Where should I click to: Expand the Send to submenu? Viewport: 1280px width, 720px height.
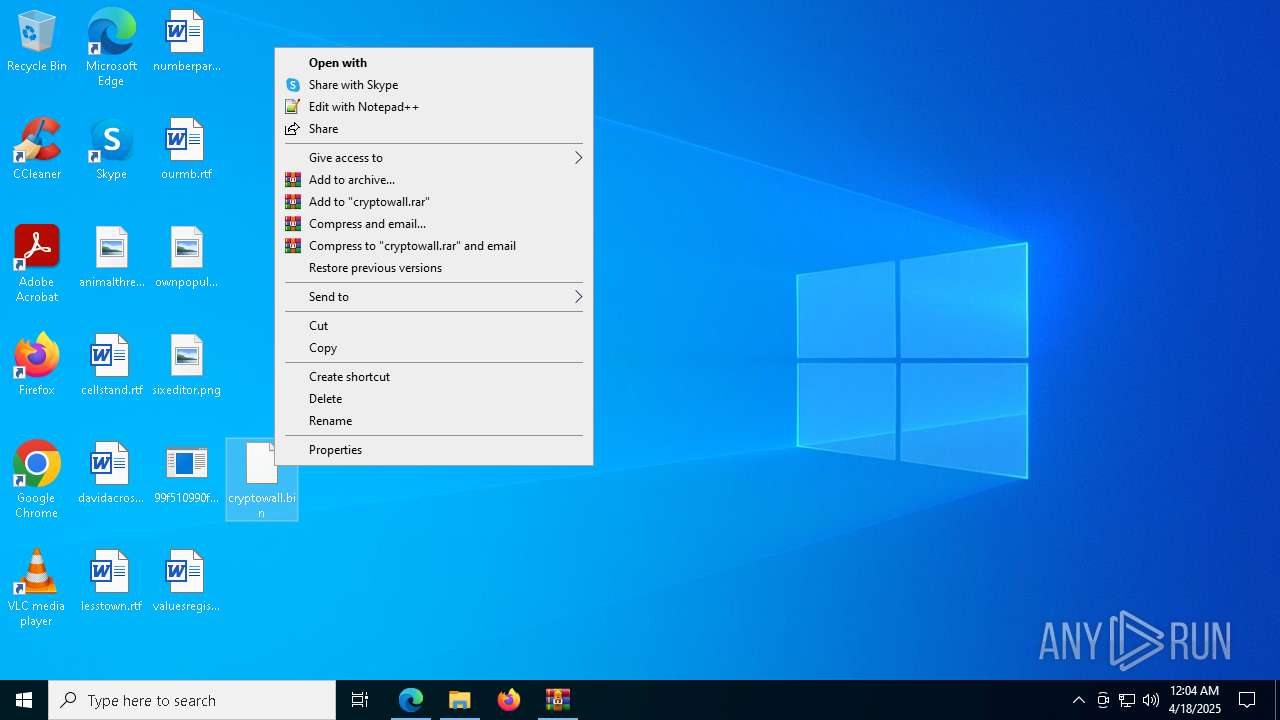pyautogui.click(x=434, y=297)
